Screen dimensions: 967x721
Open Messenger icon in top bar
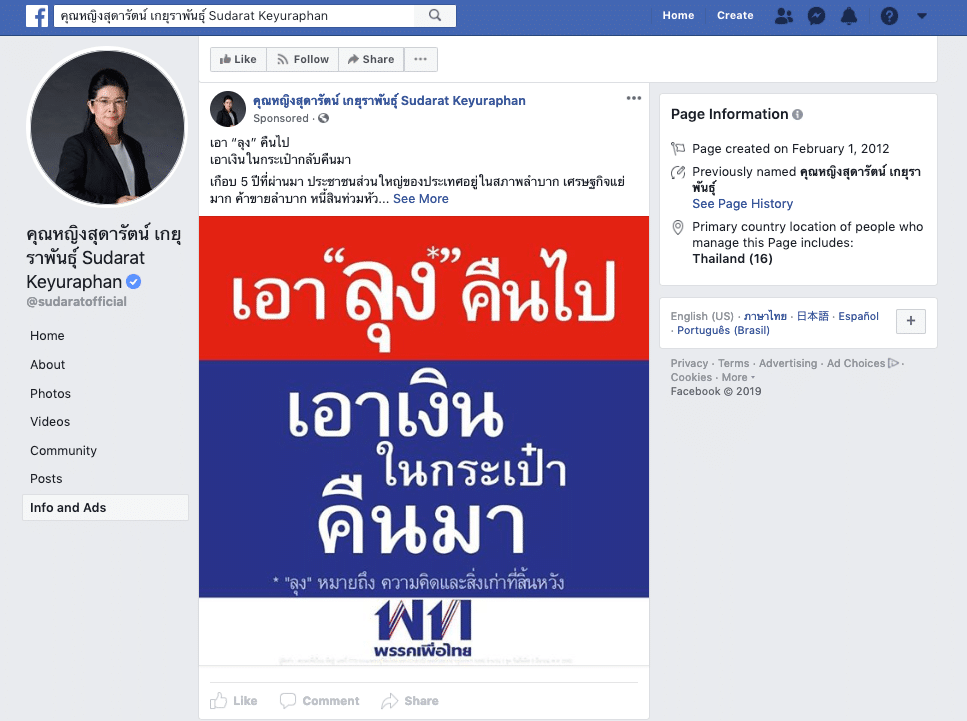pyautogui.click(x=816, y=16)
